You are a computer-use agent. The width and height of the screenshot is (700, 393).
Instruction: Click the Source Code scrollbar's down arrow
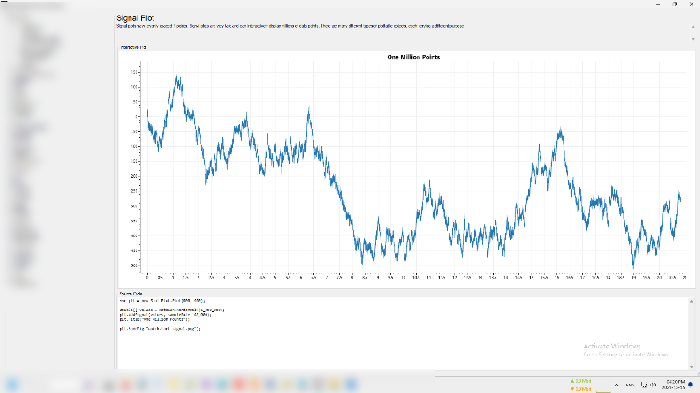(x=692, y=367)
